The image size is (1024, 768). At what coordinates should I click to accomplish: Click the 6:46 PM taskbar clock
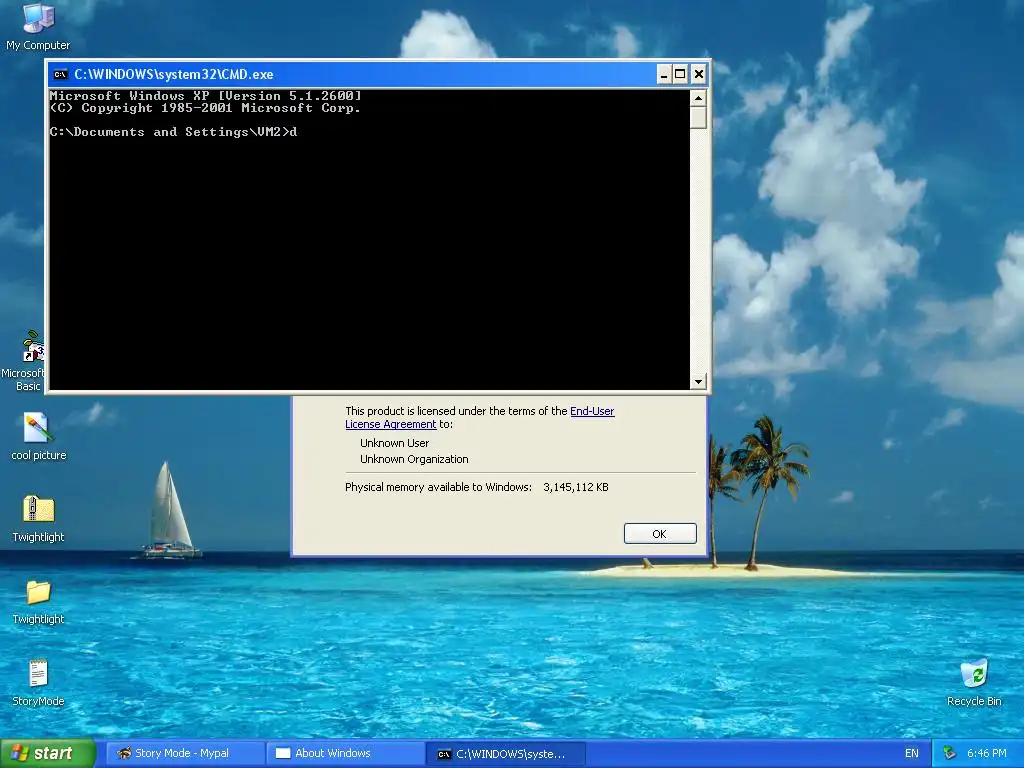click(x=986, y=753)
